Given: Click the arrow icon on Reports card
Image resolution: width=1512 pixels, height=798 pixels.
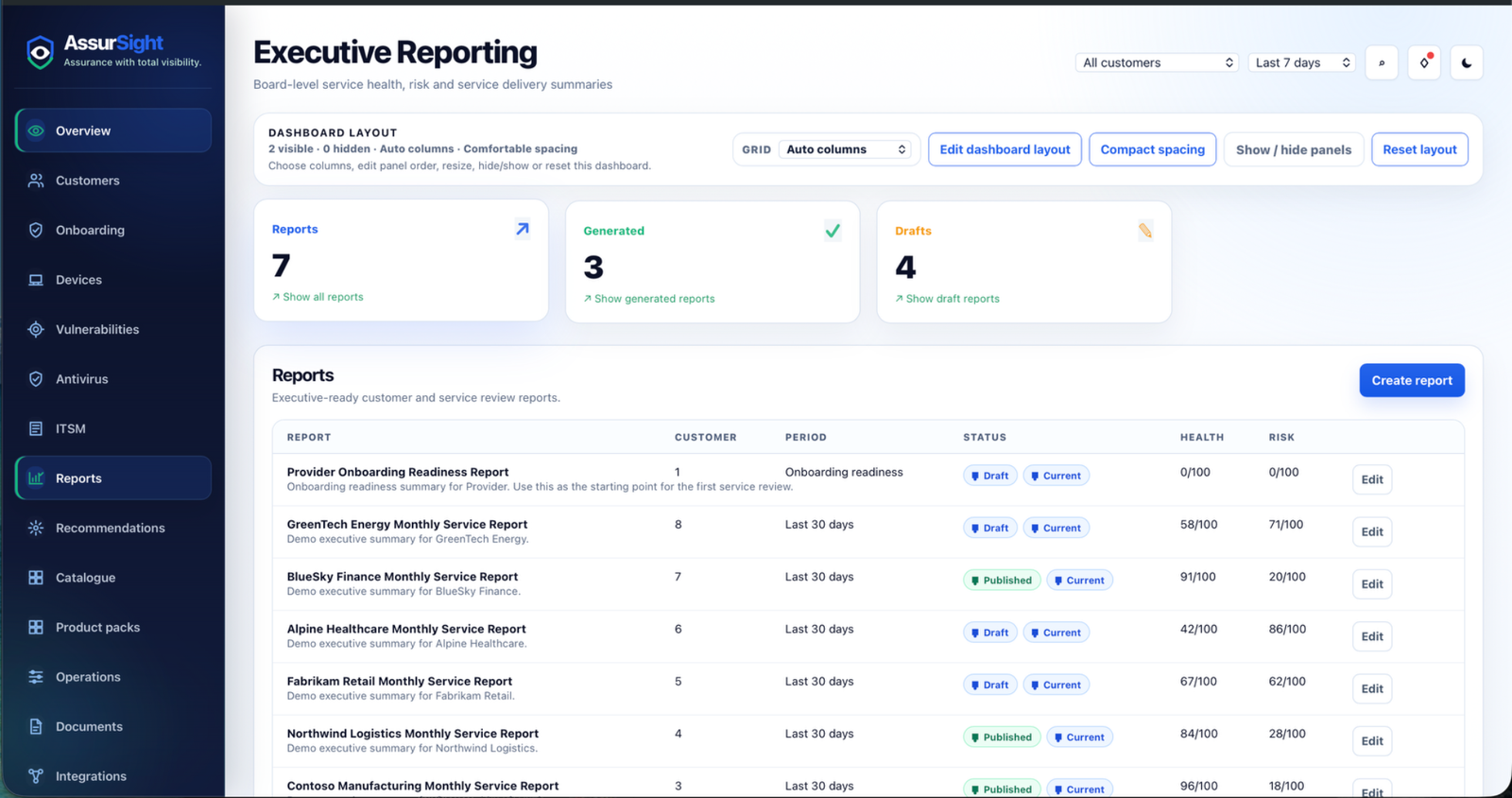Looking at the screenshot, I should pos(523,229).
